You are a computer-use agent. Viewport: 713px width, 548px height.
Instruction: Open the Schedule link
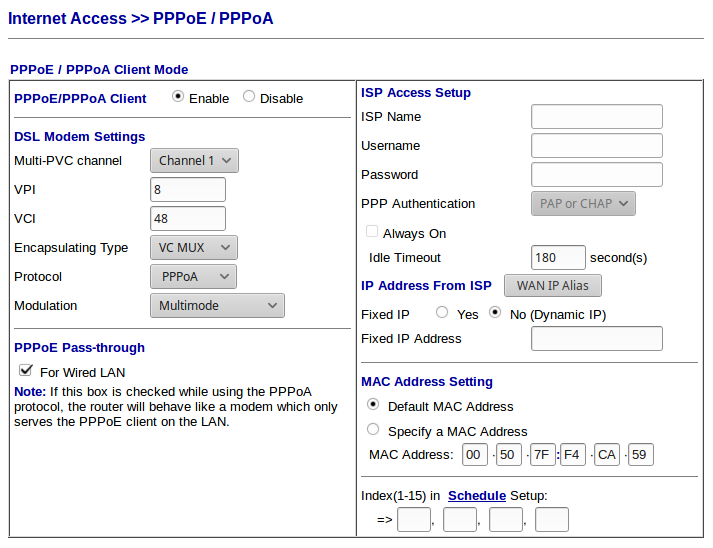point(477,495)
